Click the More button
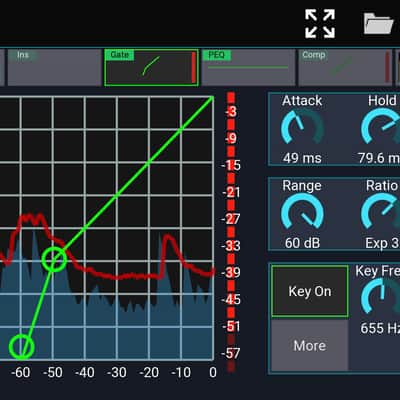 (x=310, y=346)
